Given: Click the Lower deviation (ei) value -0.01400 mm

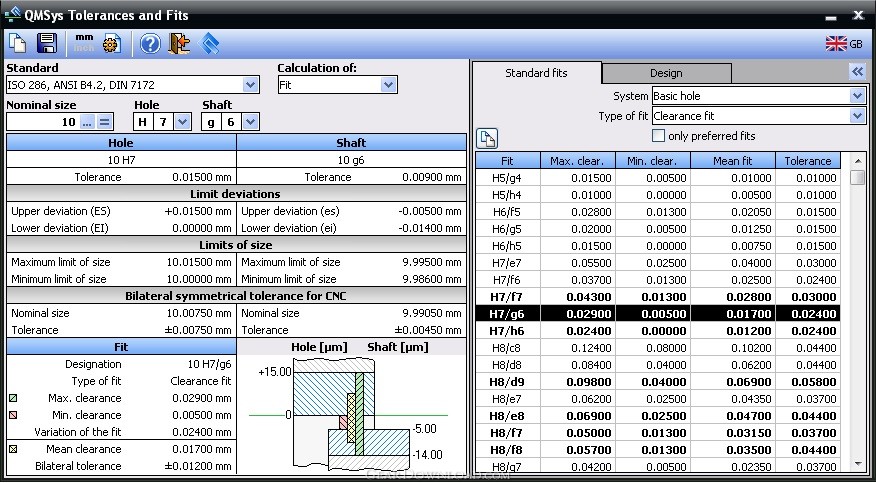Looking at the screenshot, I should pyautogui.click(x=431, y=228).
